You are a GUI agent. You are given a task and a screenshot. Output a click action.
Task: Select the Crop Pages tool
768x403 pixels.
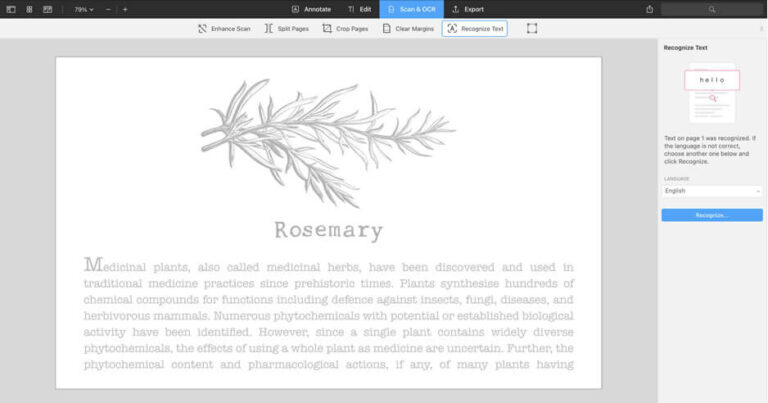(x=345, y=29)
